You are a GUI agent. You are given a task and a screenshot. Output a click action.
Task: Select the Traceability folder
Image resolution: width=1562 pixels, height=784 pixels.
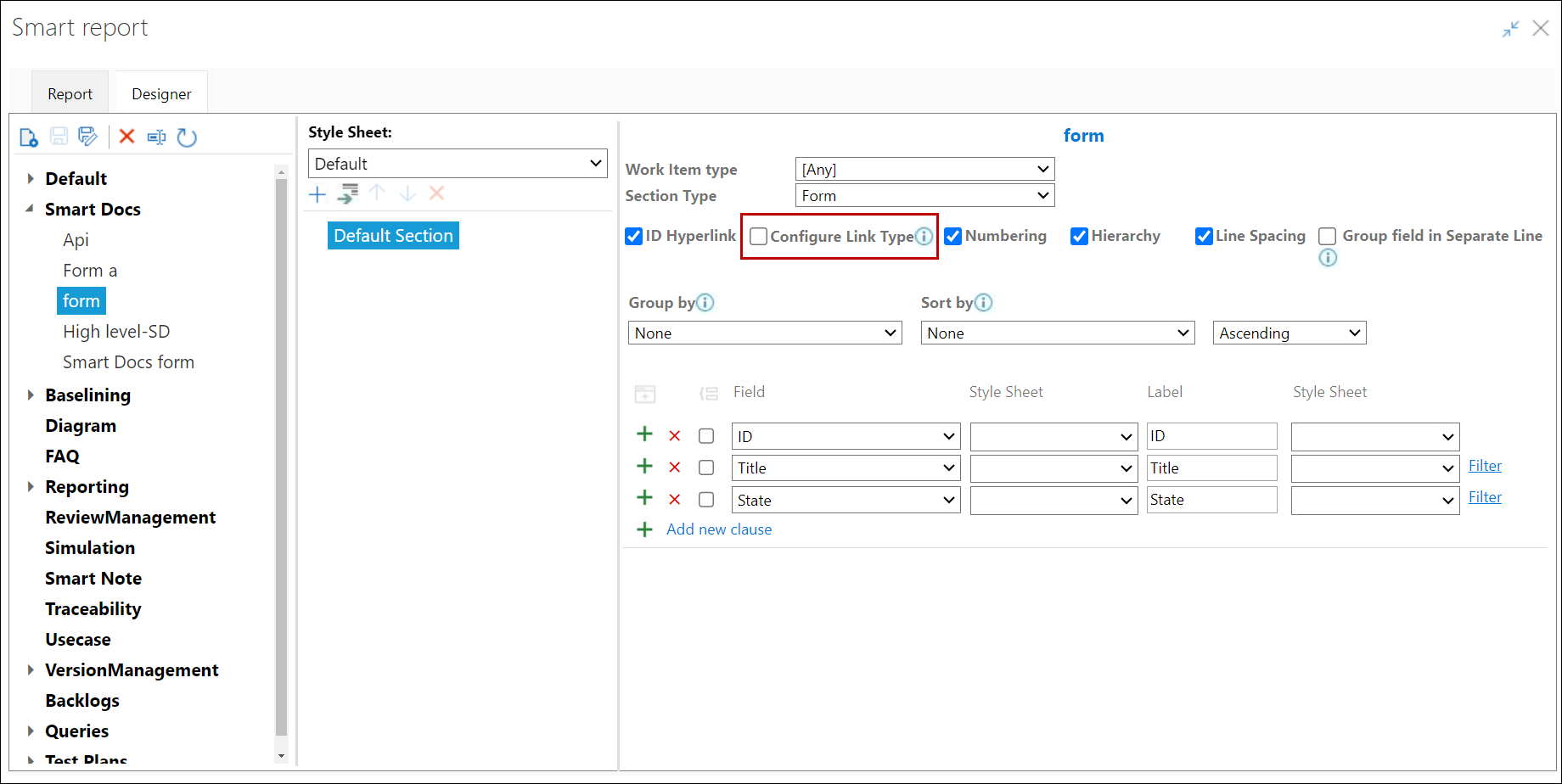pyautogui.click(x=93, y=609)
